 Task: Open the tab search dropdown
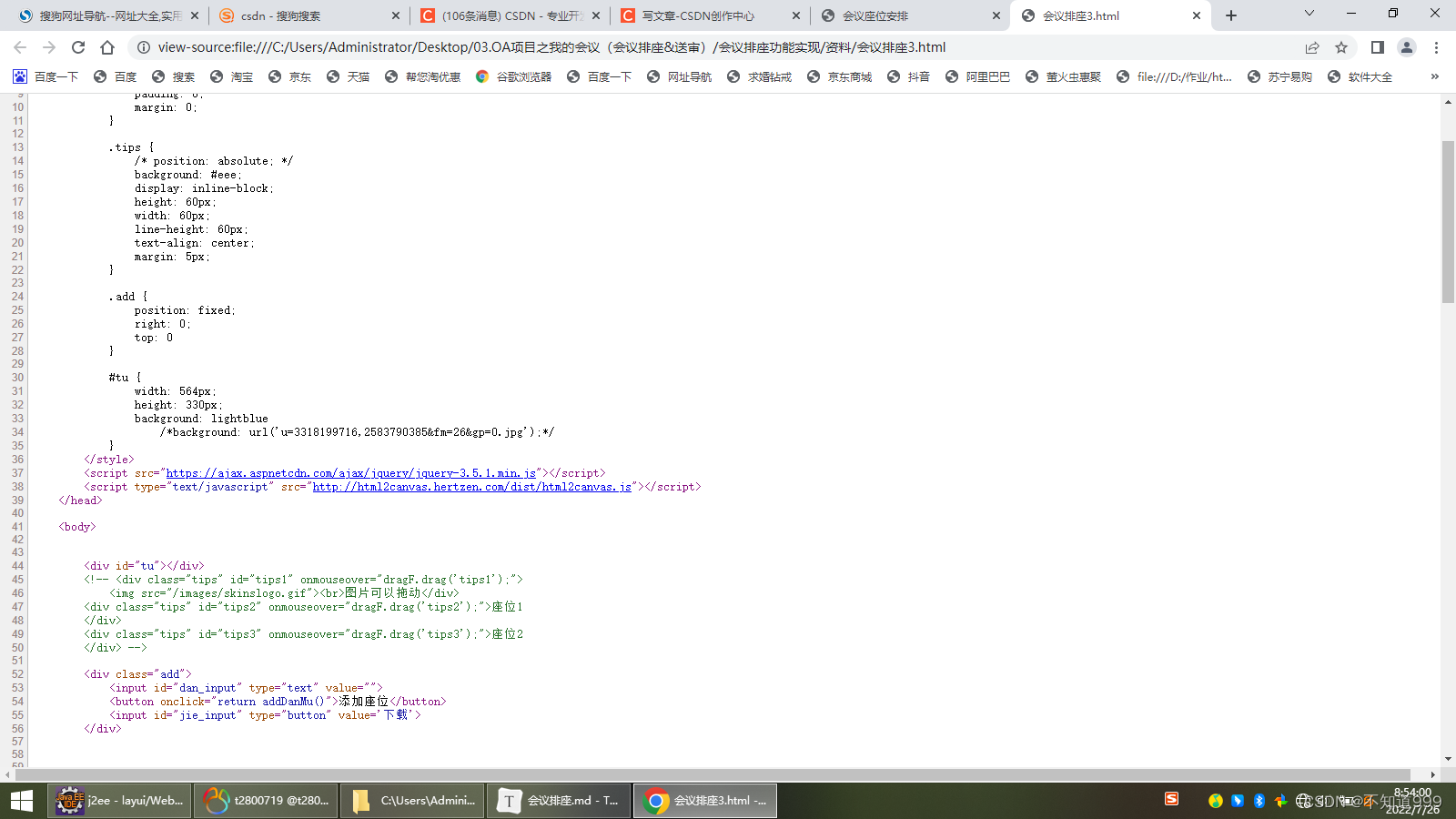click(x=1309, y=14)
